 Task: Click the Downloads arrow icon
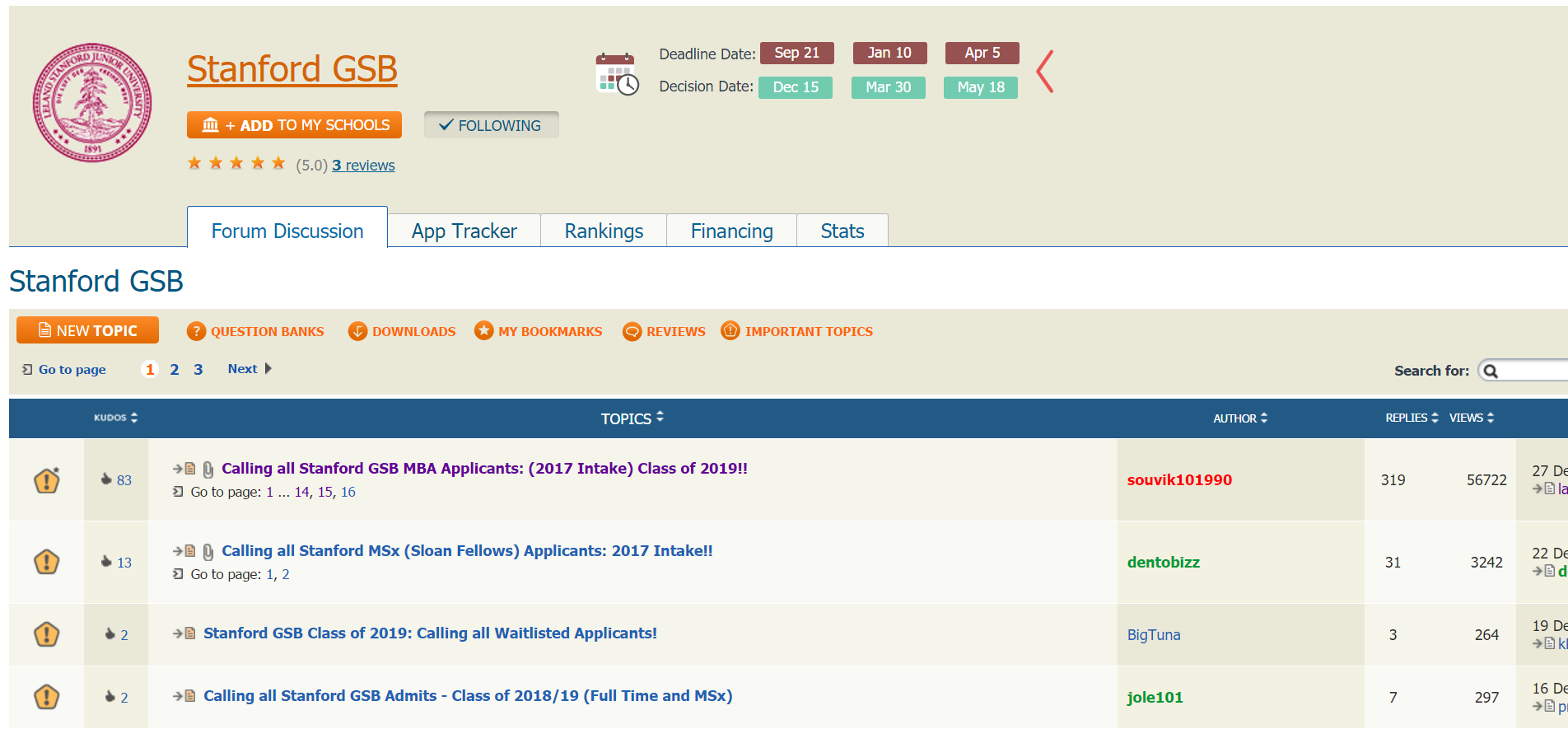[x=357, y=331]
